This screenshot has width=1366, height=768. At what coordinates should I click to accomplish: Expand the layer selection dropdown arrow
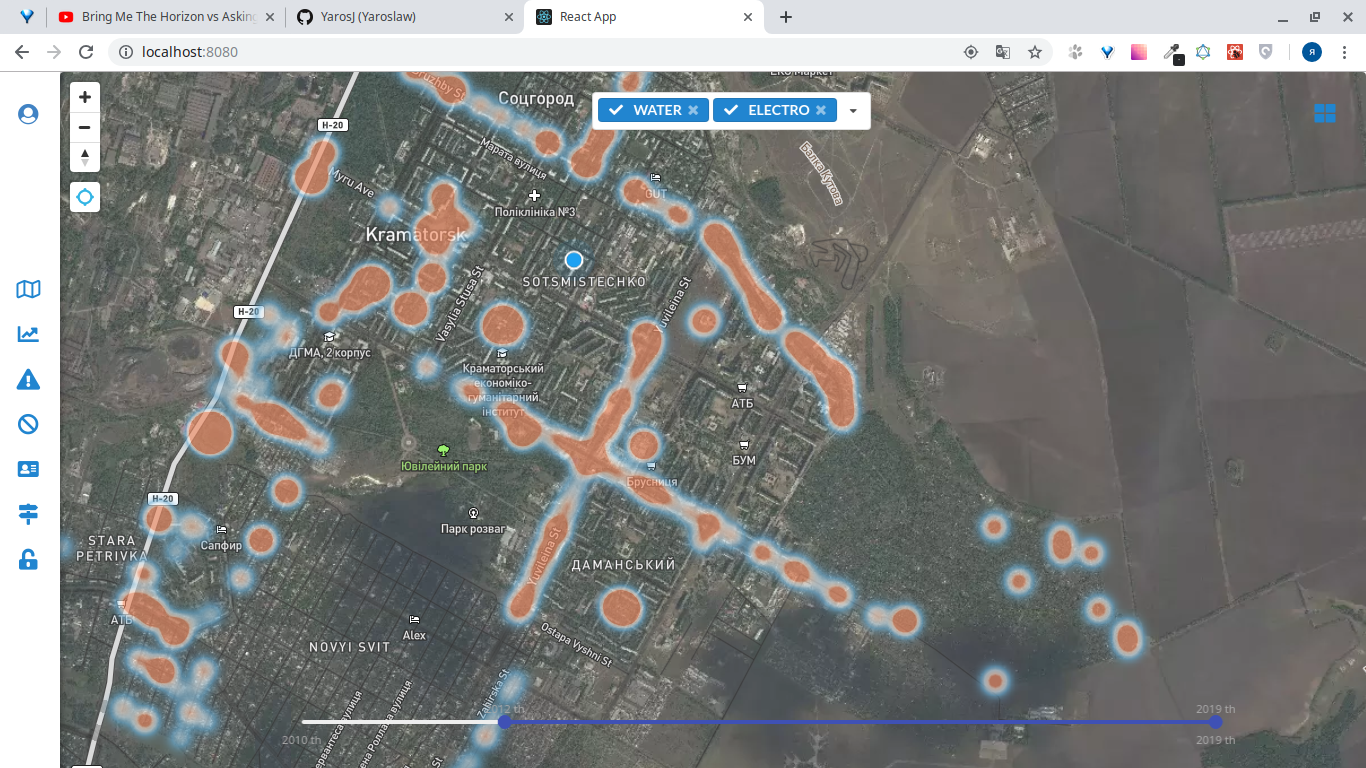853,111
